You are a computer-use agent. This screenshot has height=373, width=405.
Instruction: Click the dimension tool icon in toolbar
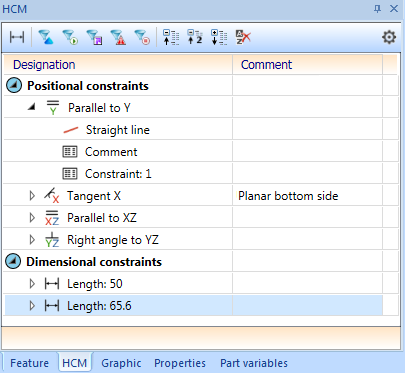[17, 37]
